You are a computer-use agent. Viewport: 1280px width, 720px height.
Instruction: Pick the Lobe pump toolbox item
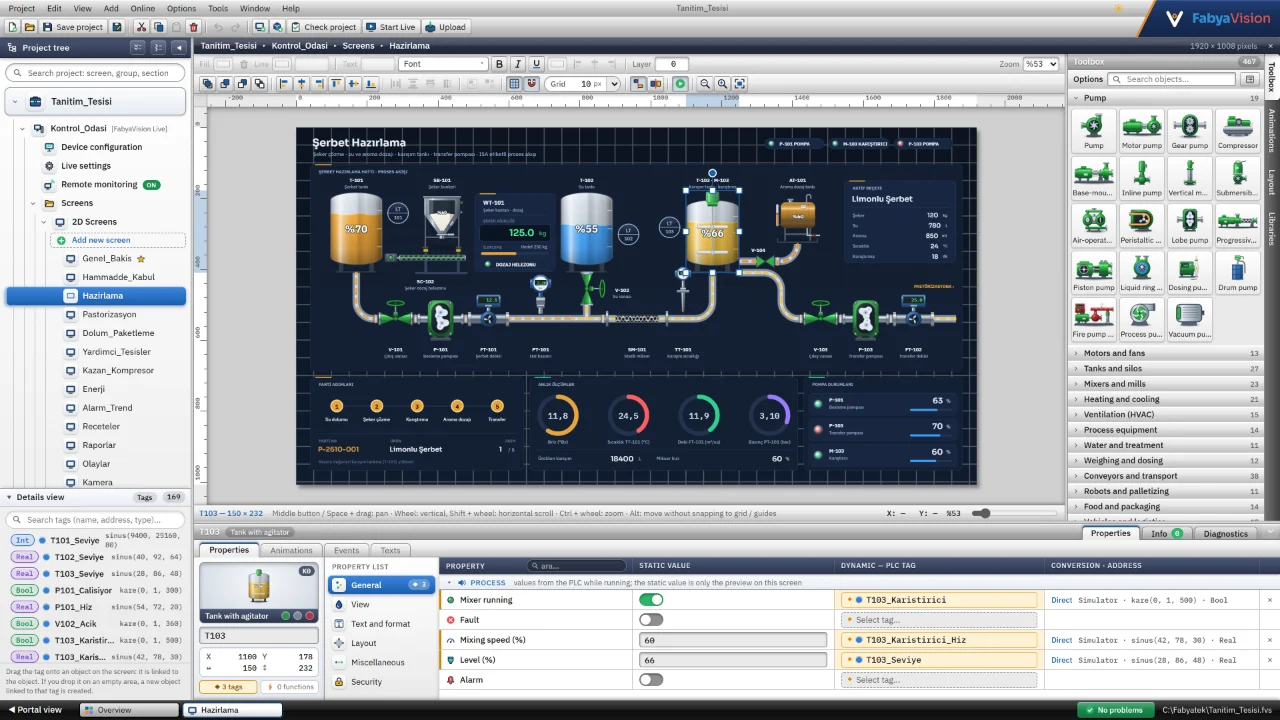click(x=1190, y=225)
